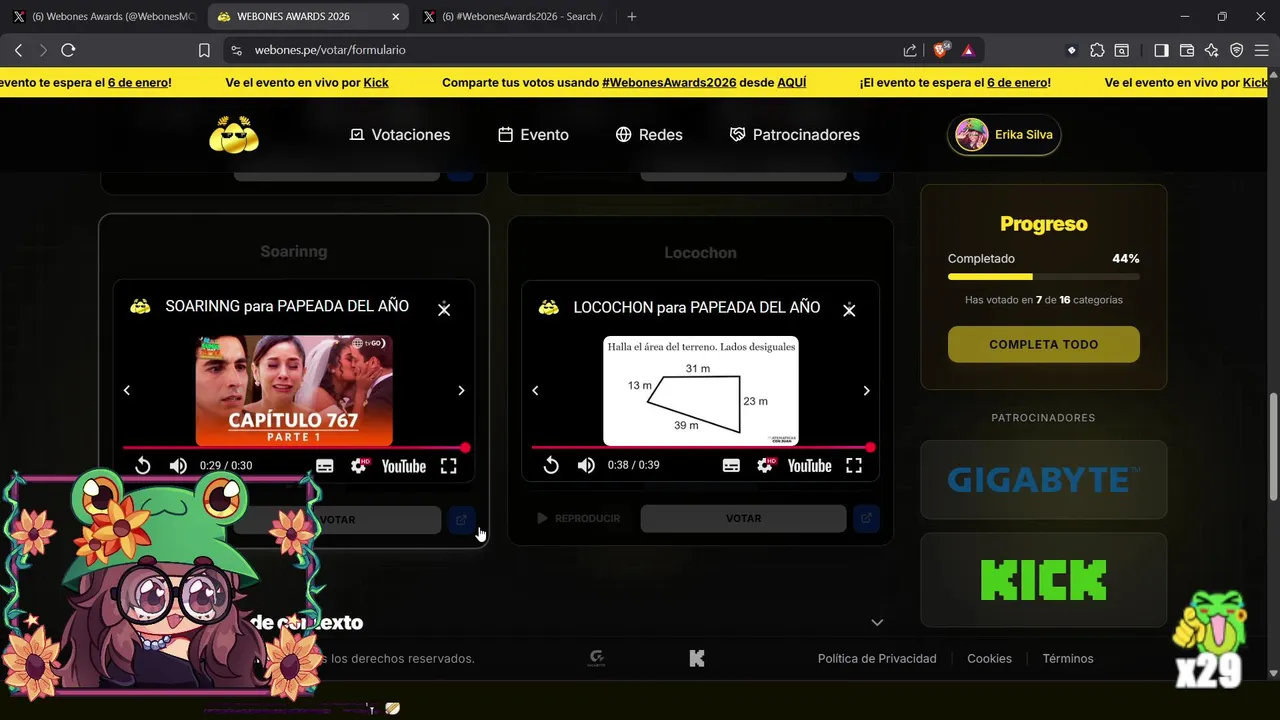Screen dimensions: 1280x720
Task: Reload the current page
Action: pyautogui.click(x=68, y=50)
